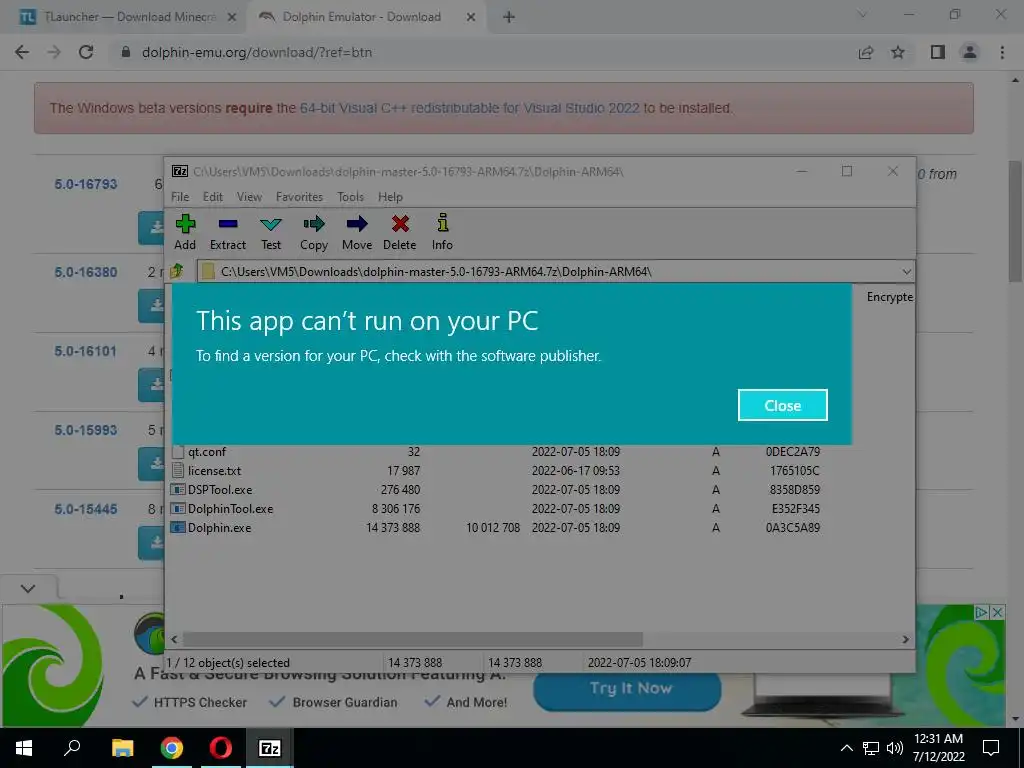Open the 7-Zip Tools menu
The height and width of the screenshot is (768, 1024).
point(351,197)
